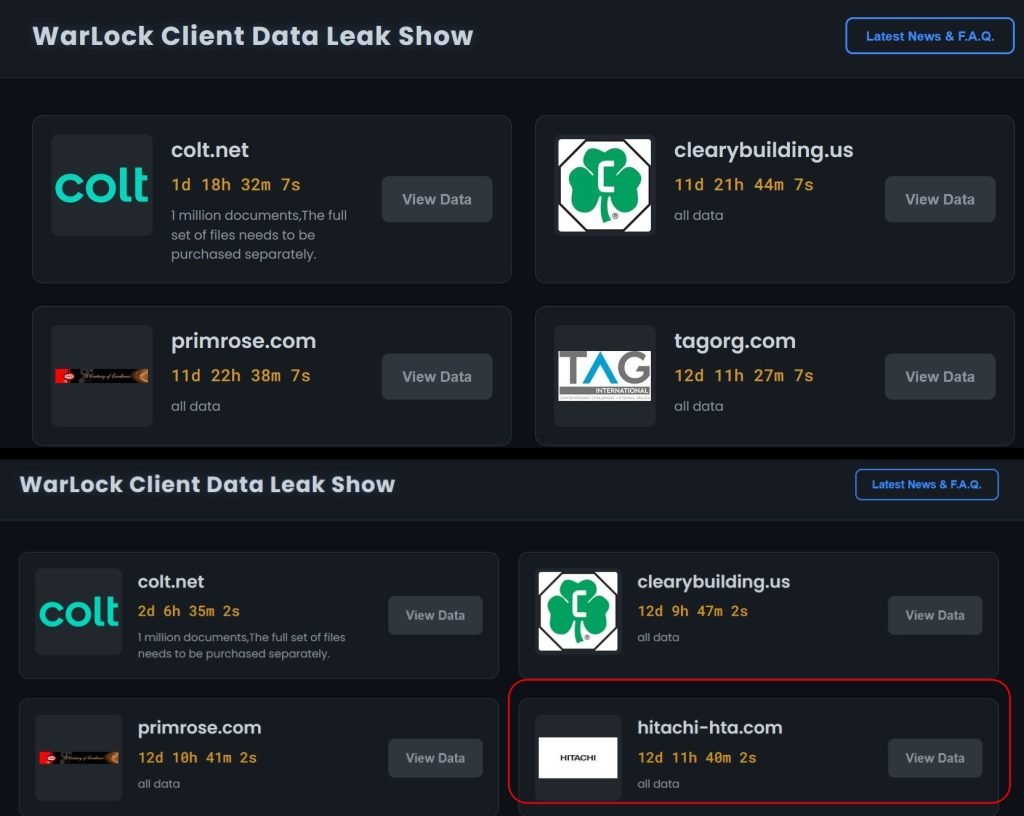Click the primrose banner logo beside the 11d 22h timer

click(102, 376)
